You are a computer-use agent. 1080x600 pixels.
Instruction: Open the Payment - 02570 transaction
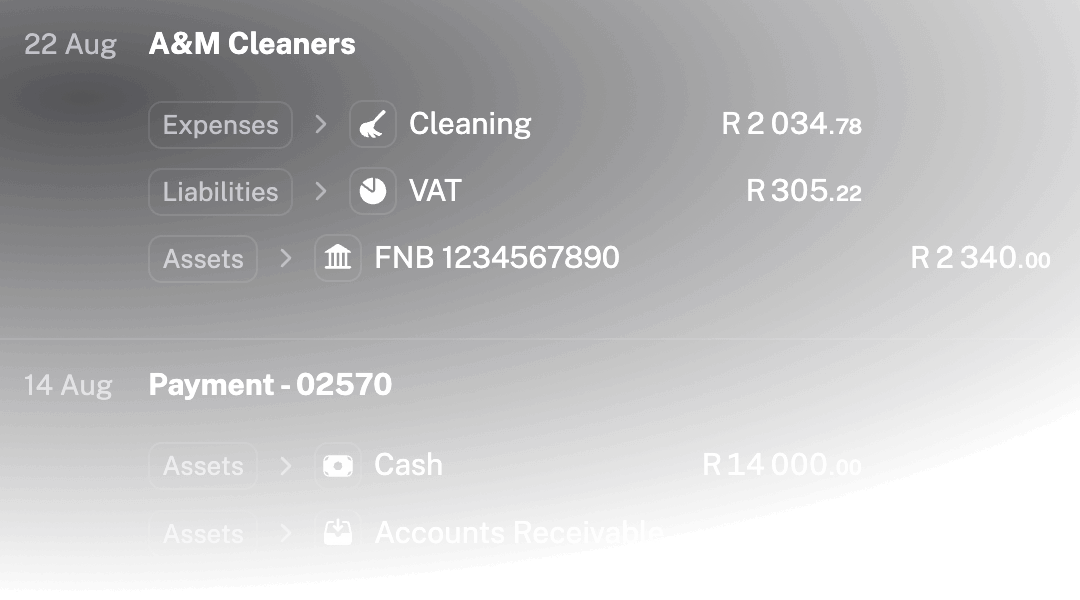(x=270, y=385)
